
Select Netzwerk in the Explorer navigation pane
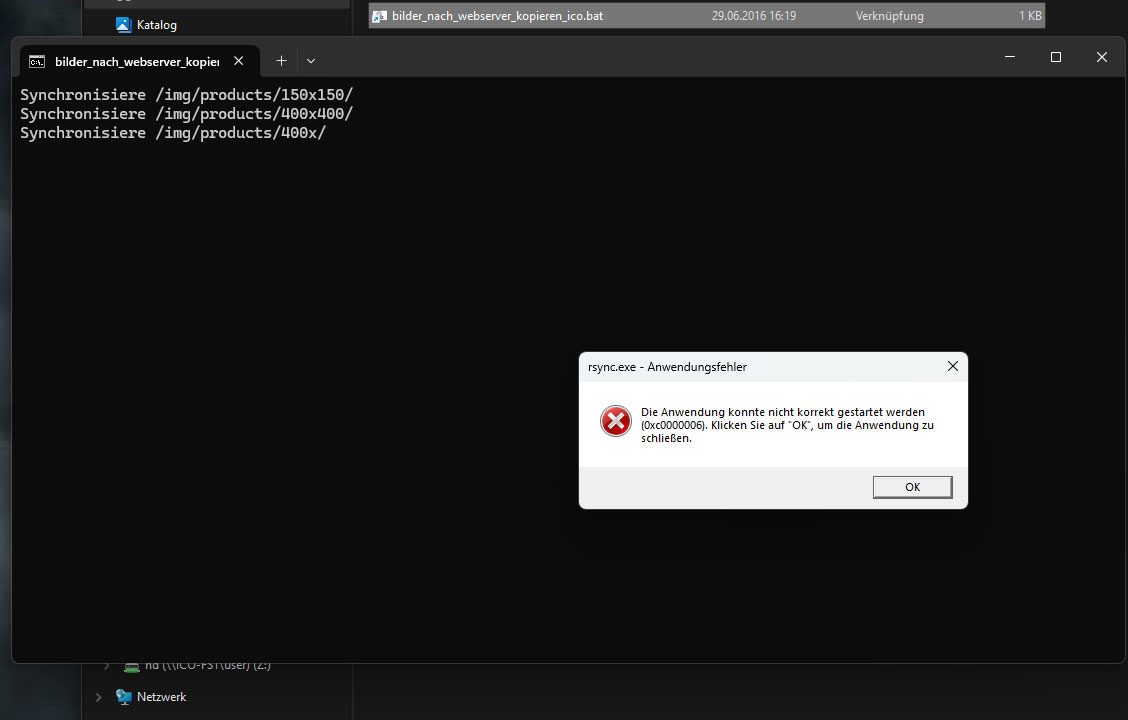[161, 697]
